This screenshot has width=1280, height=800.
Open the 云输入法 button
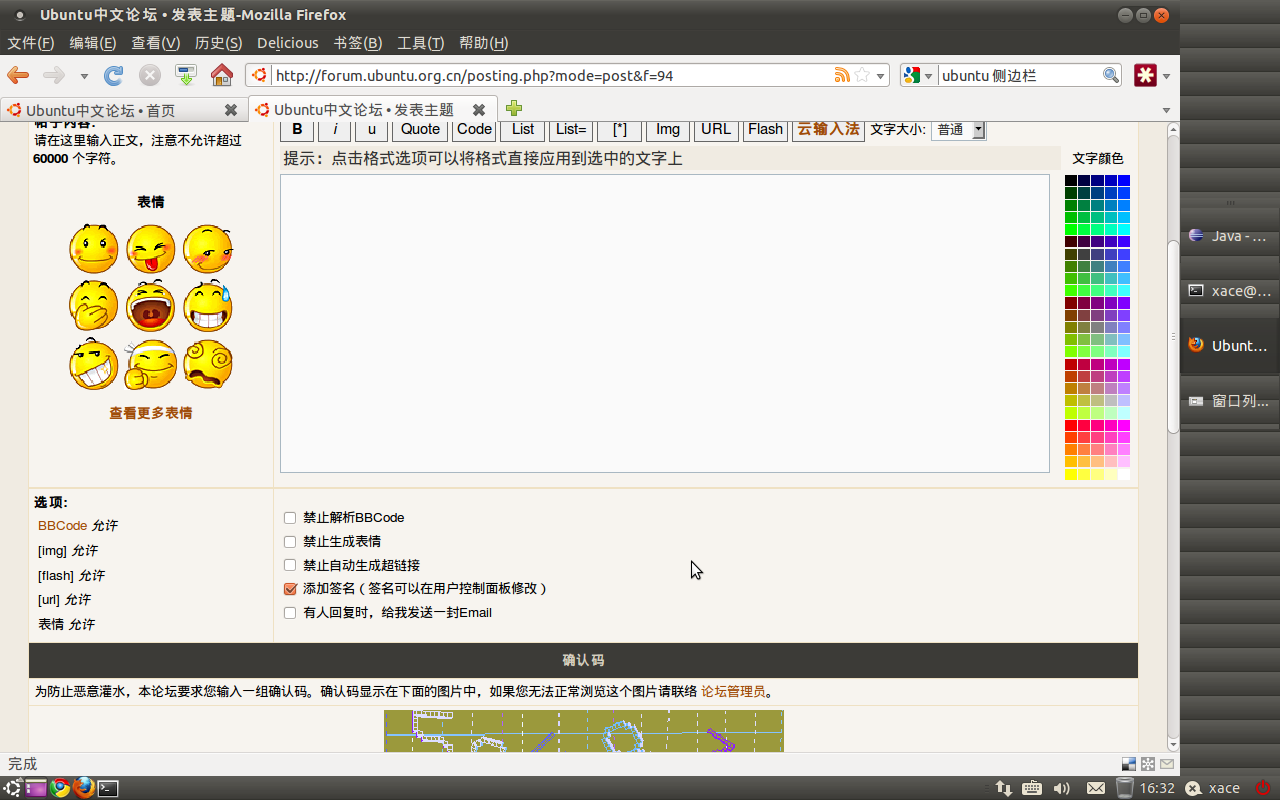829,130
